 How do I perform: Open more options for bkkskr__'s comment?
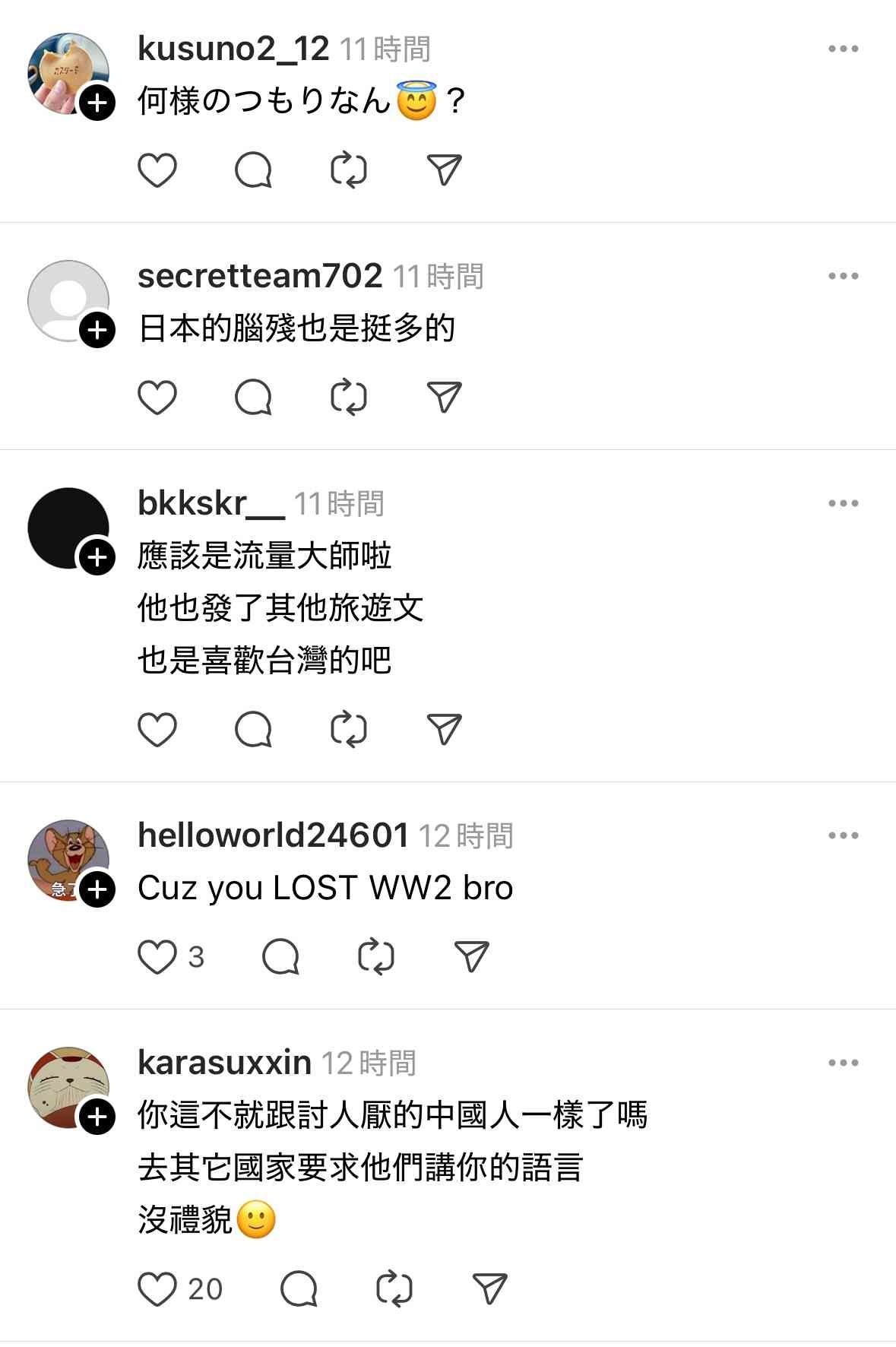pos(844,503)
